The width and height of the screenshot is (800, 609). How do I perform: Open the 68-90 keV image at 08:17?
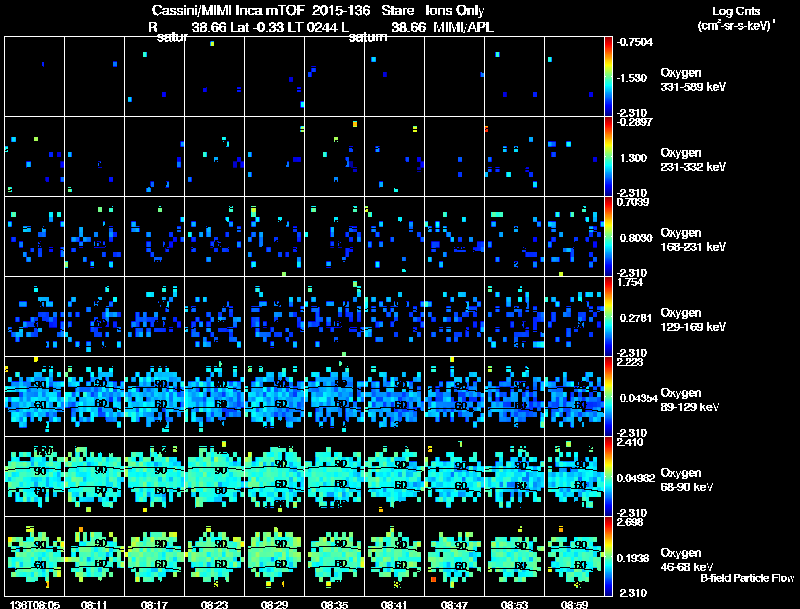[155, 476]
